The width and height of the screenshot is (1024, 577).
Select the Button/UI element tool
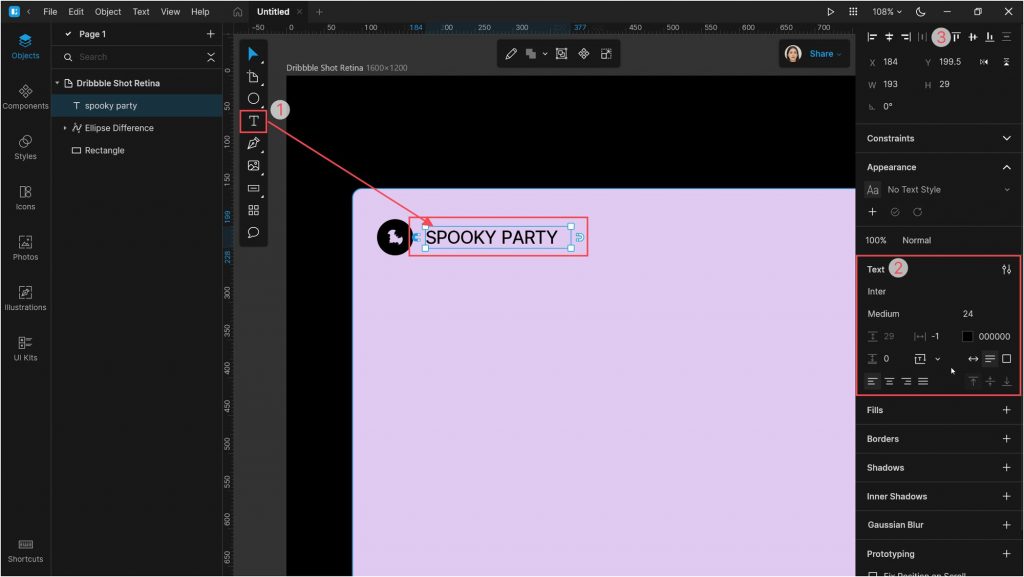click(x=253, y=188)
